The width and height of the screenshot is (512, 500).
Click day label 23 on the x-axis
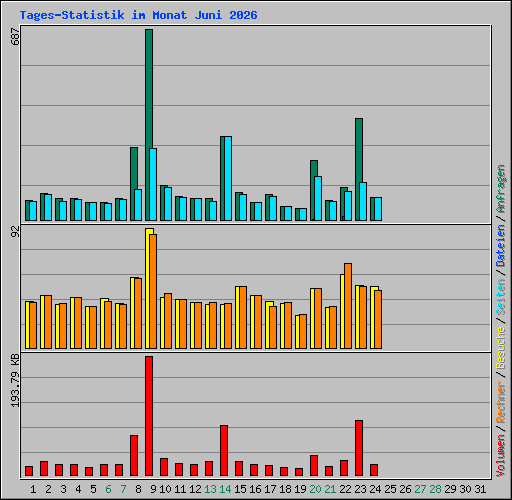[x=360, y=489]
